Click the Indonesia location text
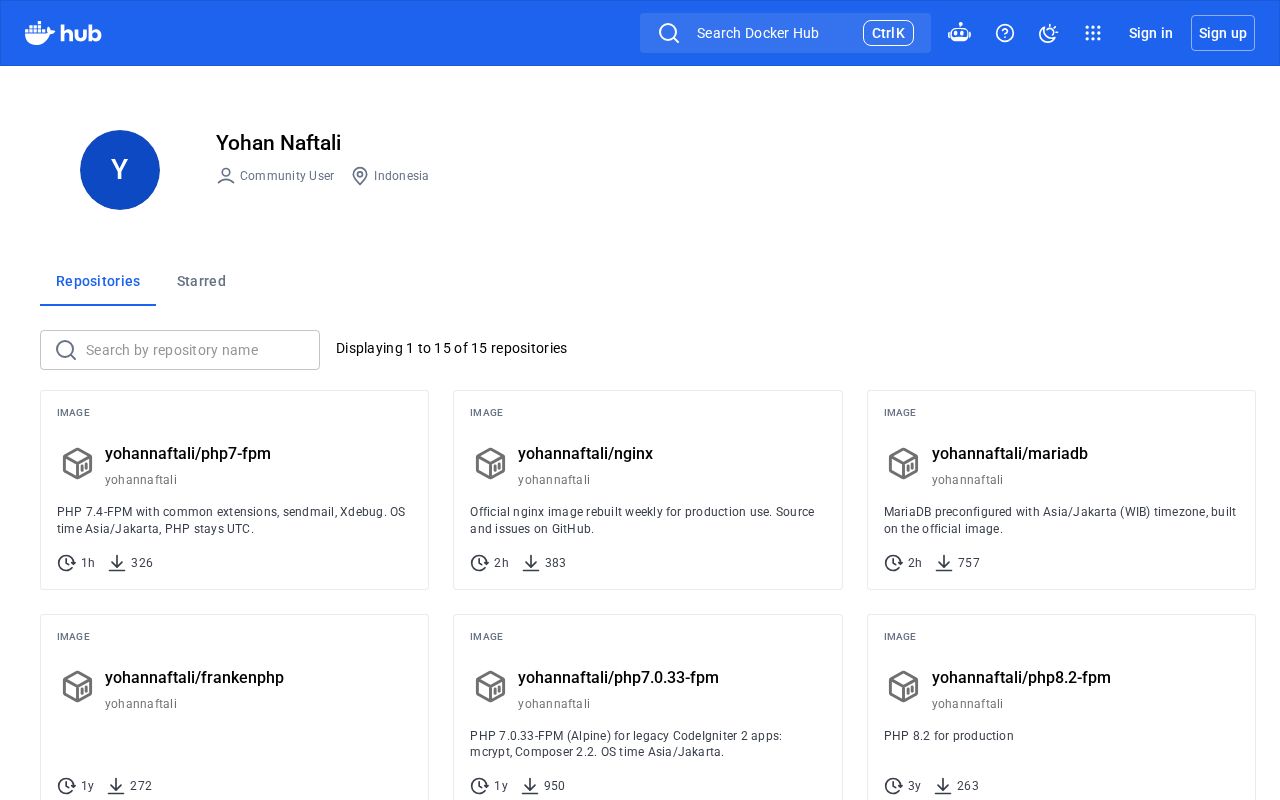 point(401,176)
